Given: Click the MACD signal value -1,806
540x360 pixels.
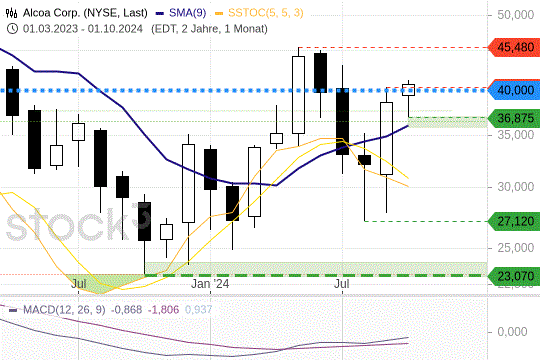Looking at the screenshot, I should [x=163, y=310].
